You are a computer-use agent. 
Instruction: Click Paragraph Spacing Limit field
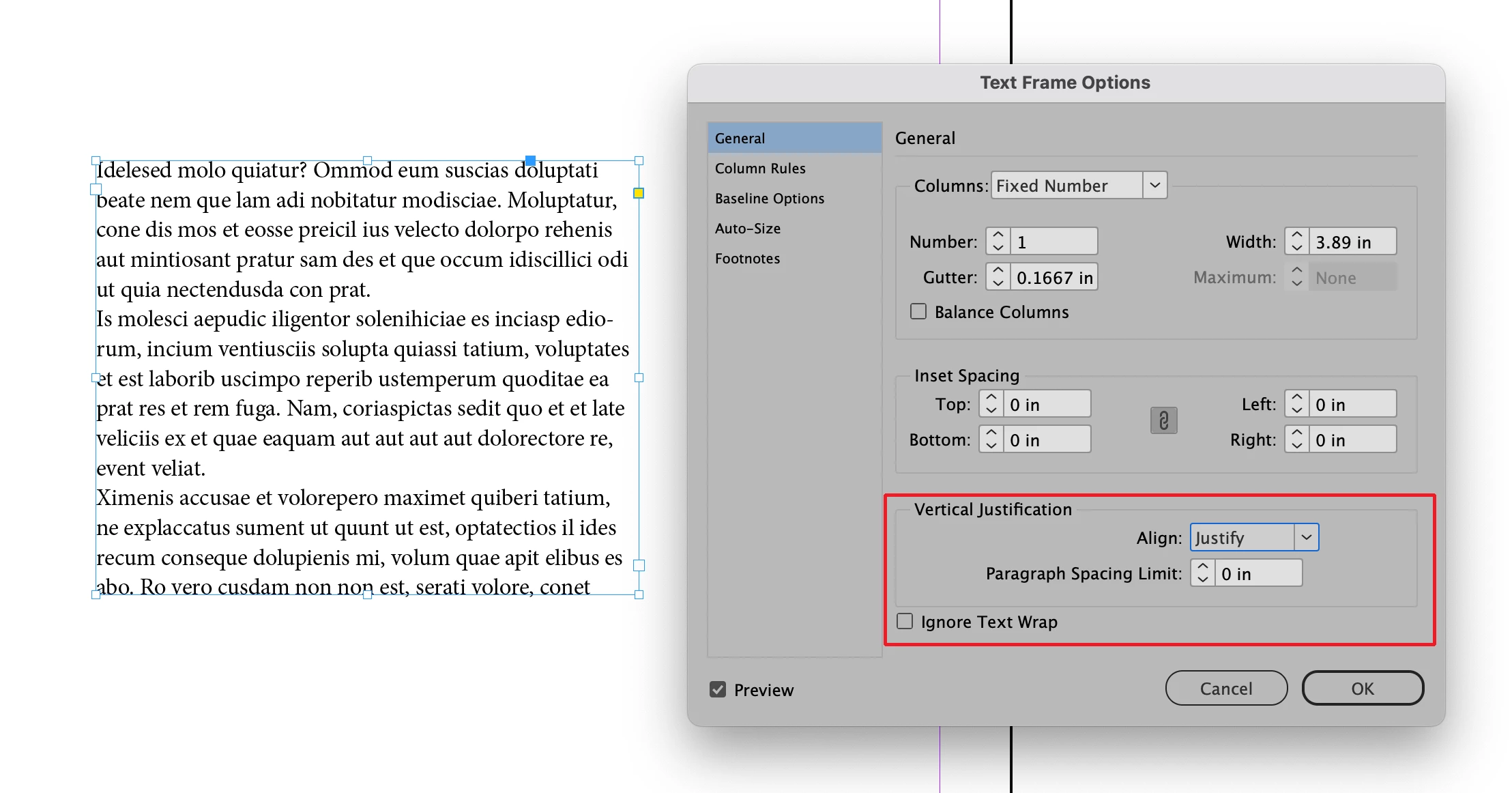pyautogui.click(x=1258, y=573)
